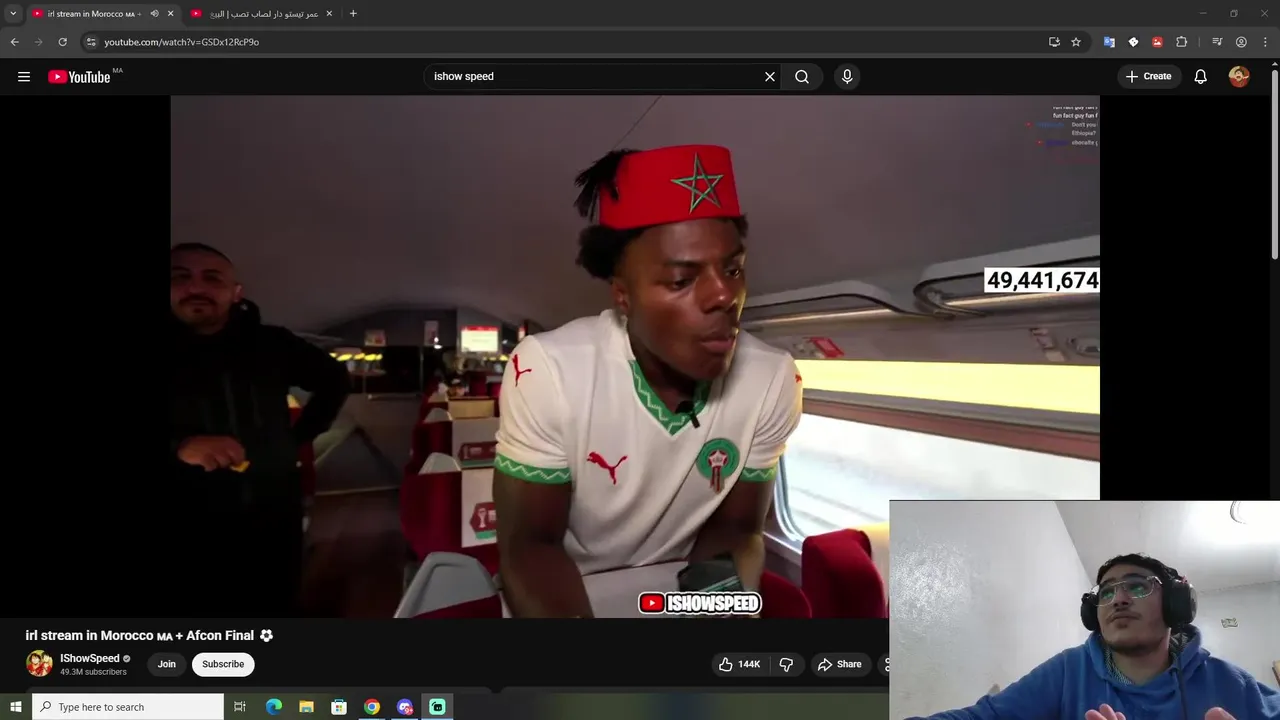Image resolution: width=1280 pixels, height=720 pixels.
Task: Open Microsoft Store from the taskbar
Action: tap(339, 707)
